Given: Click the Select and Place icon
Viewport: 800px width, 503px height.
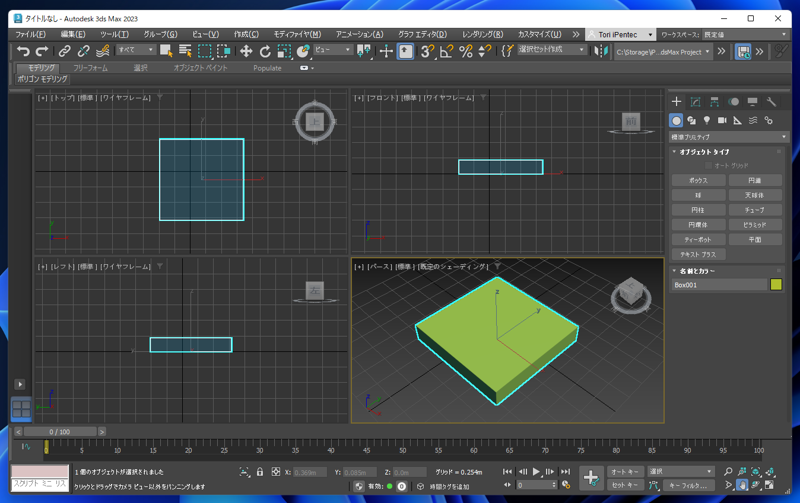Looking at the screenshot, I should (303, 51).
